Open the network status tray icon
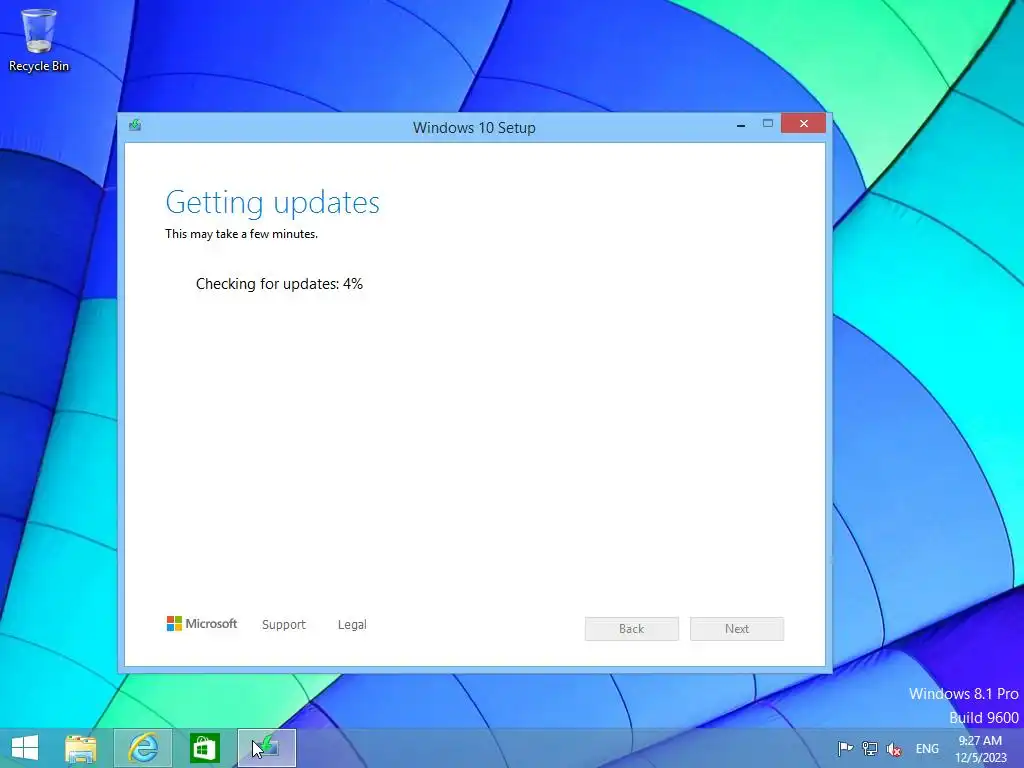The height and width of the screenshot is (768, 1024). [x=870, y=748]
